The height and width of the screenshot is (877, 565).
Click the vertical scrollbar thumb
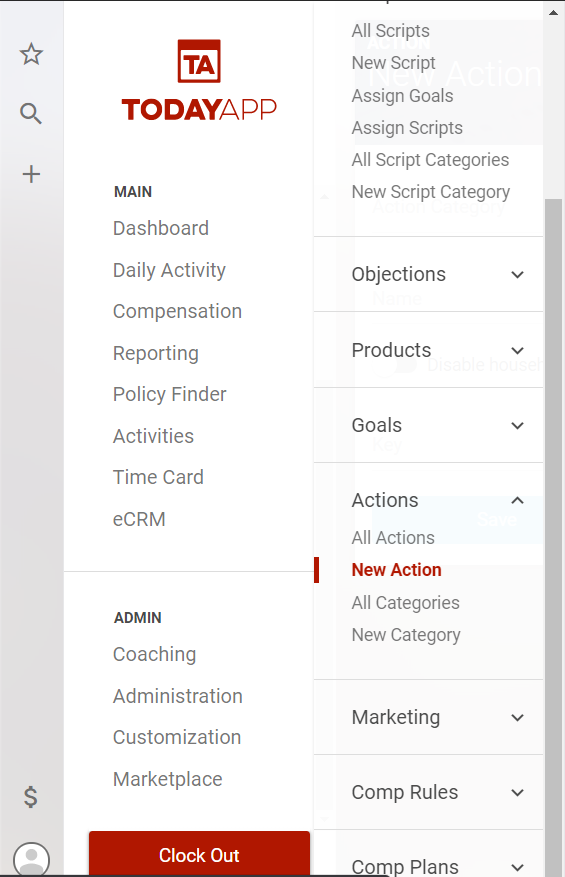point(553,537)
